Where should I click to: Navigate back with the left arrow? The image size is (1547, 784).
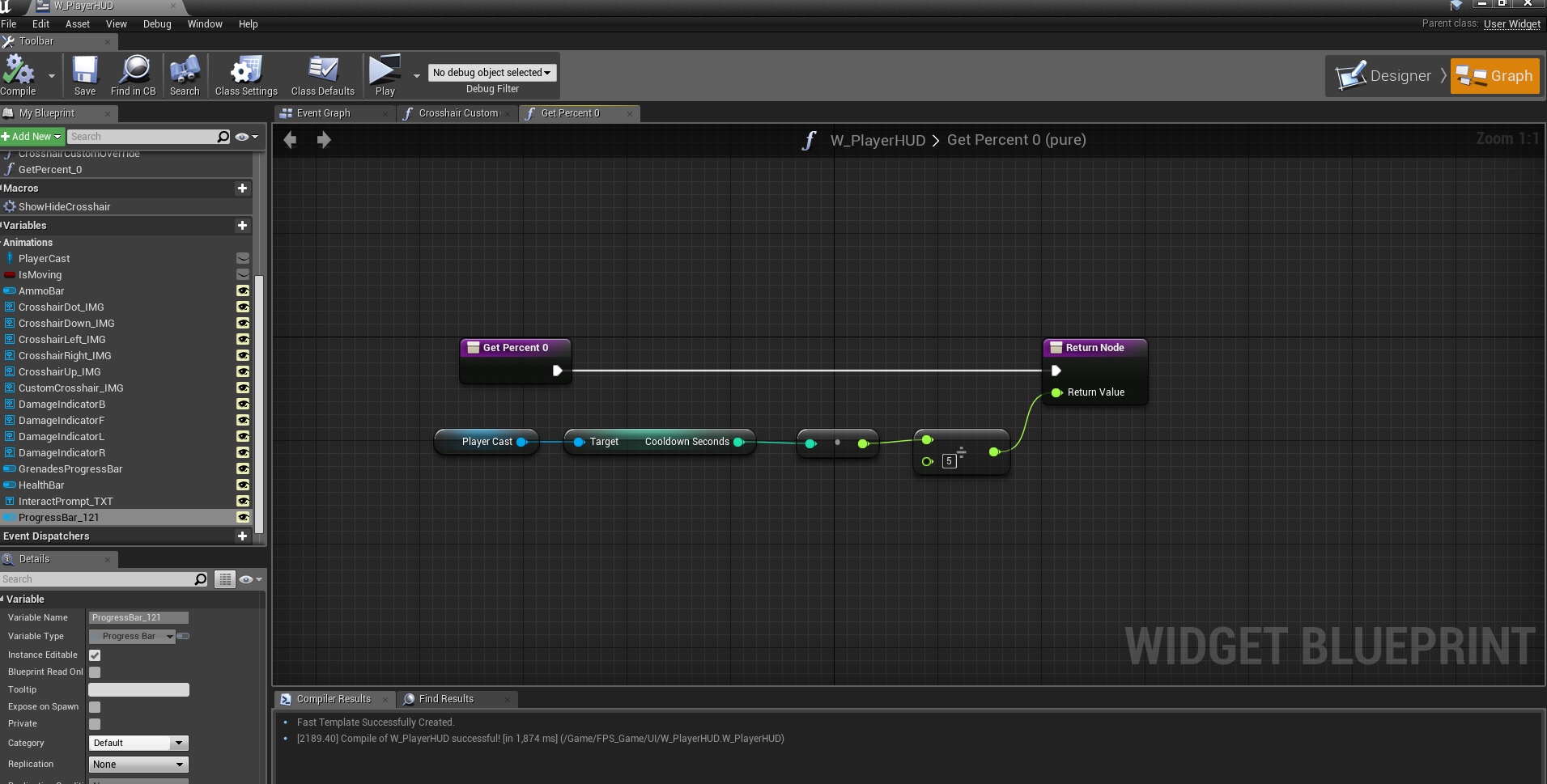(x=291, y=141)
